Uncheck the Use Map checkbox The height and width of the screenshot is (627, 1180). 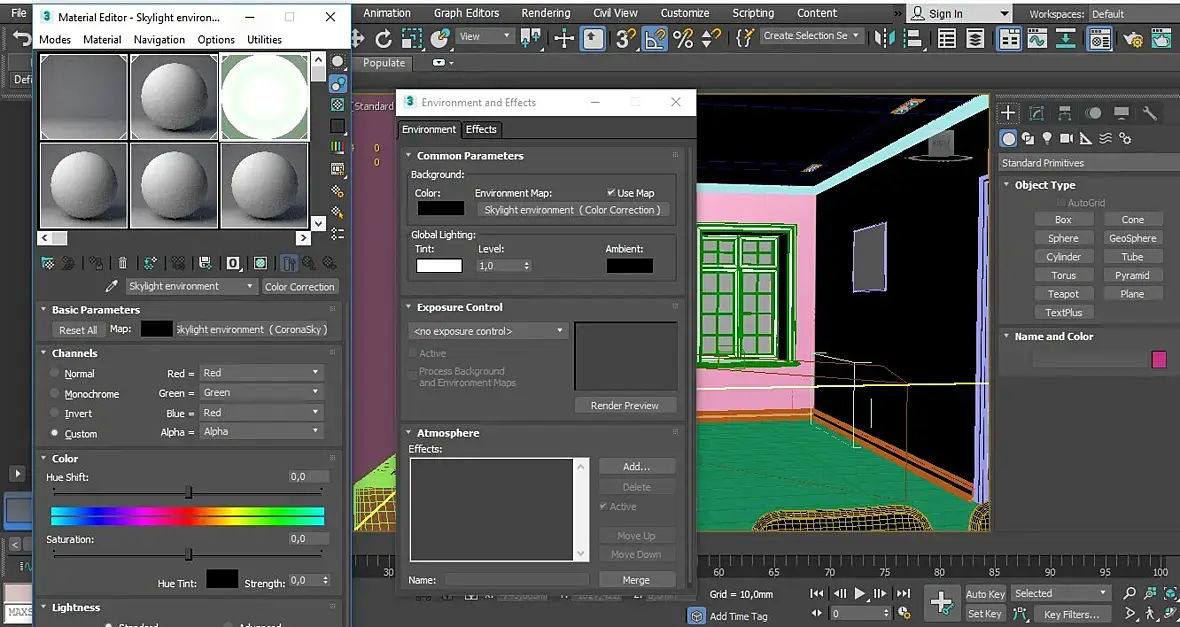click(611, 193)
